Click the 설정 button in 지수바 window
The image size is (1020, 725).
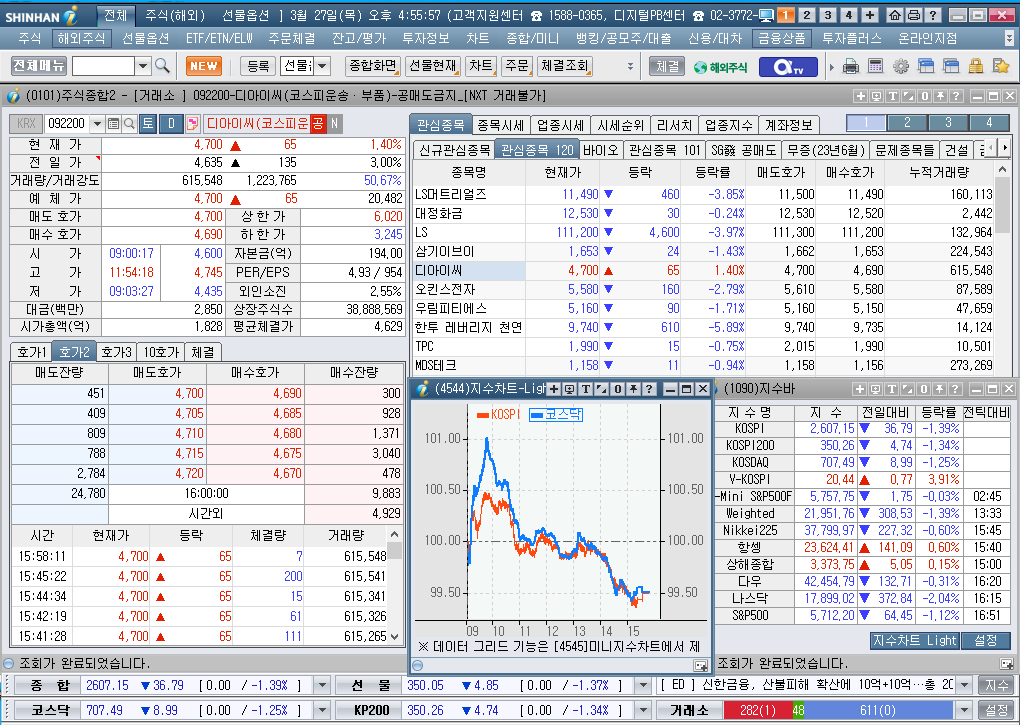click(x=986, y=640)
